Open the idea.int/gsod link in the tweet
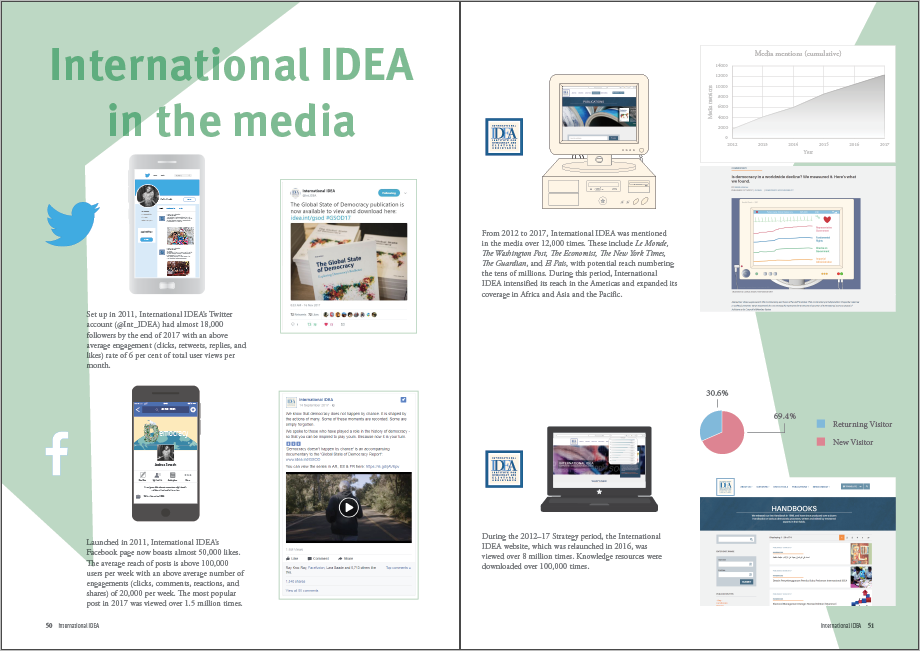Screen dimensions: 920x651 (307, 218)
